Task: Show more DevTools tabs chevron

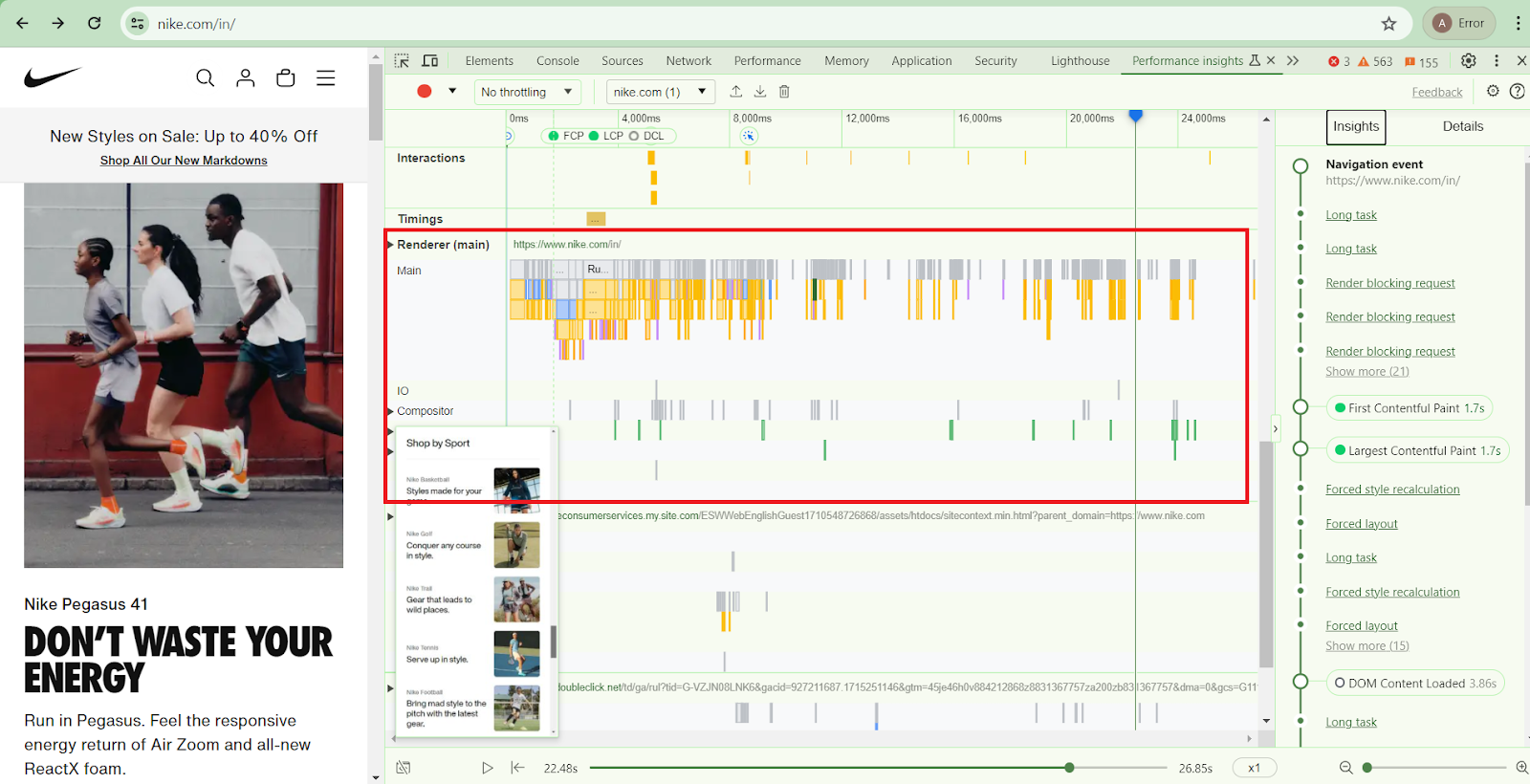Action: tap(1293, 60)
